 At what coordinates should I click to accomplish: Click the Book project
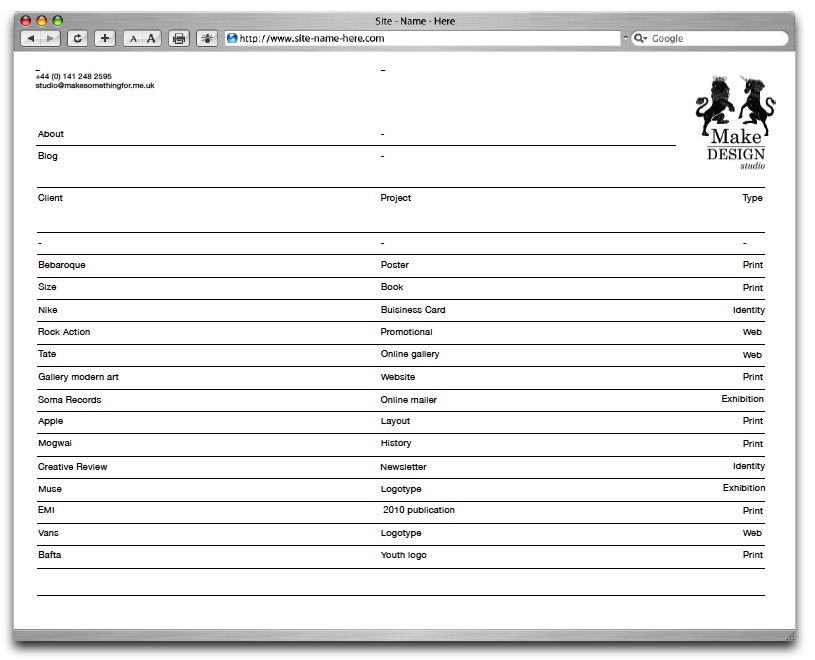392,287
